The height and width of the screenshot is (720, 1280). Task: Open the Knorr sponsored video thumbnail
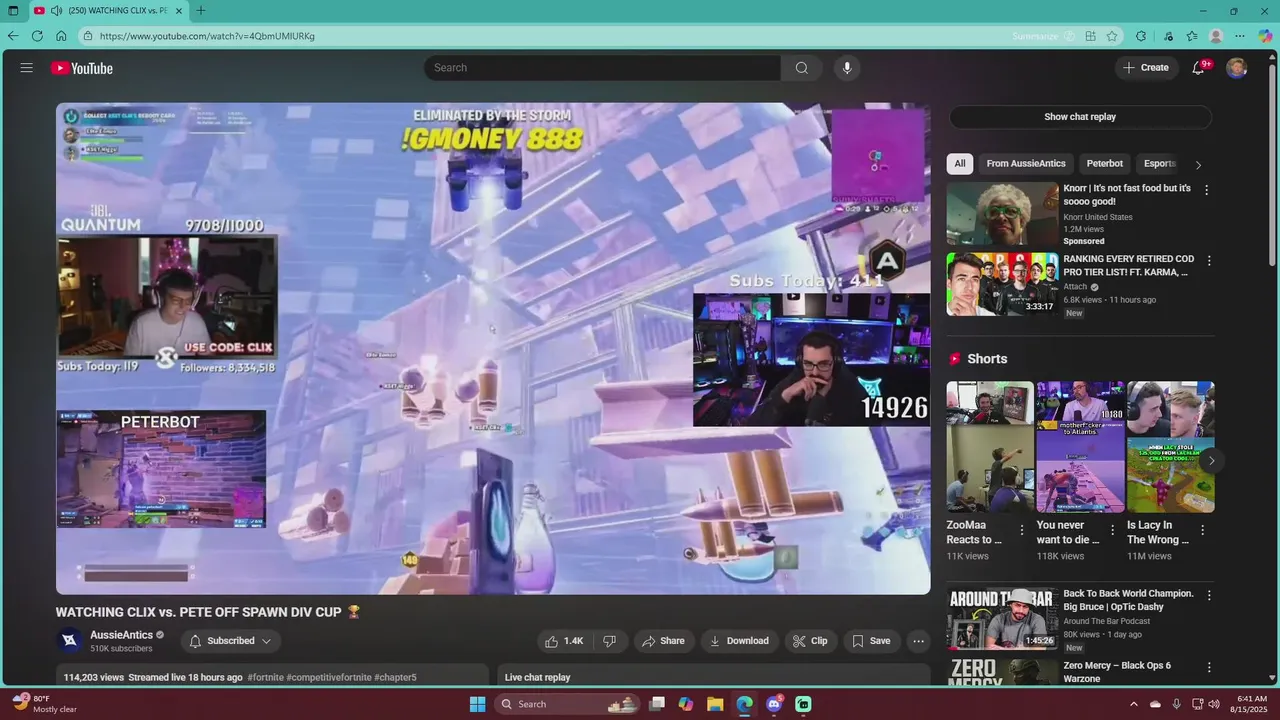1002,214
